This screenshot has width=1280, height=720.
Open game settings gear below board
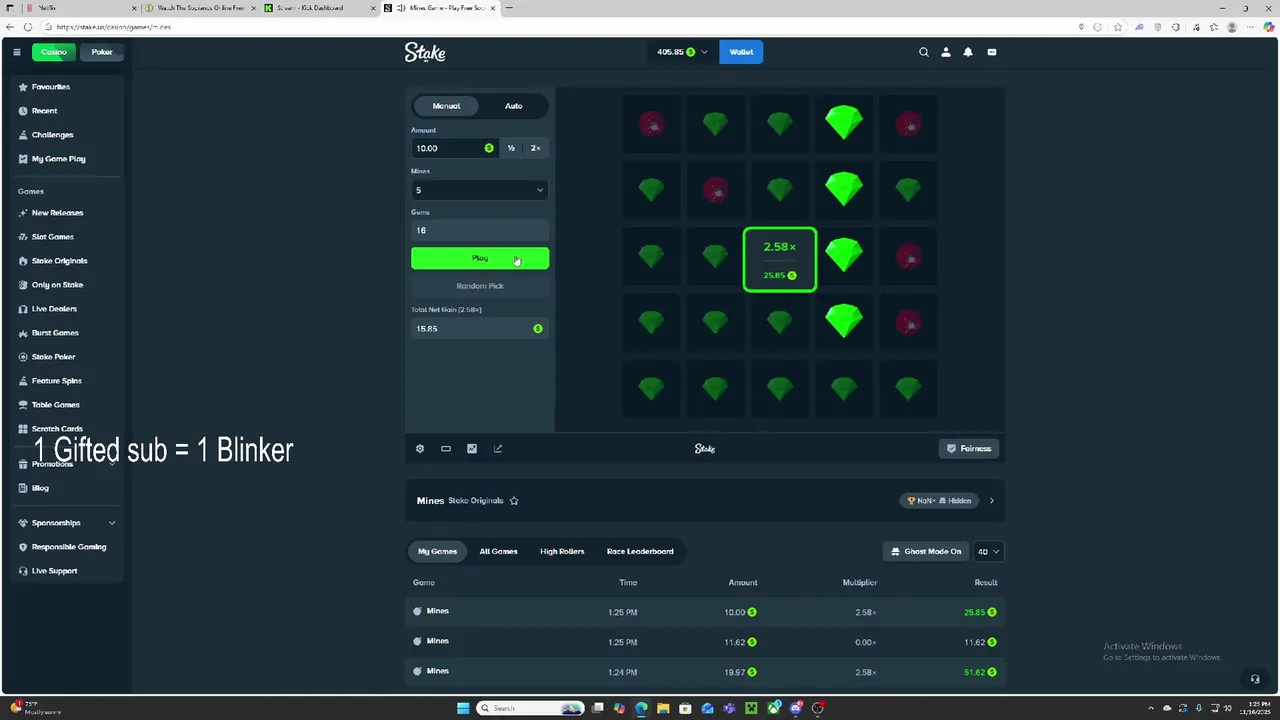click(x=420, y=449)
